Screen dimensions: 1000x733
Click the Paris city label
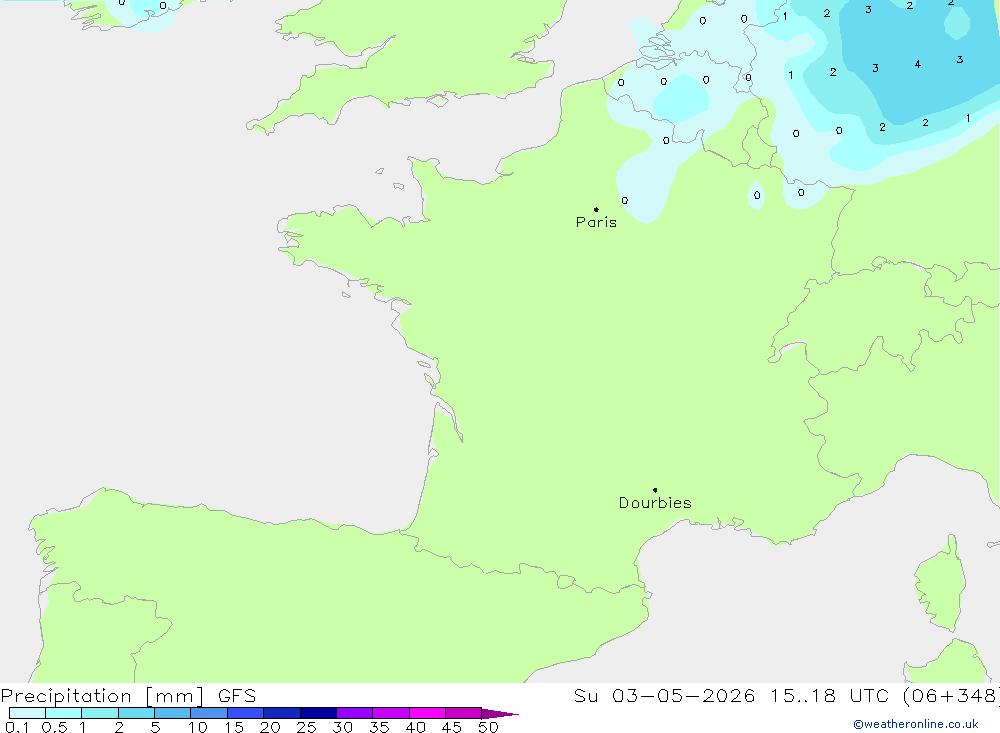pos(596,222)
